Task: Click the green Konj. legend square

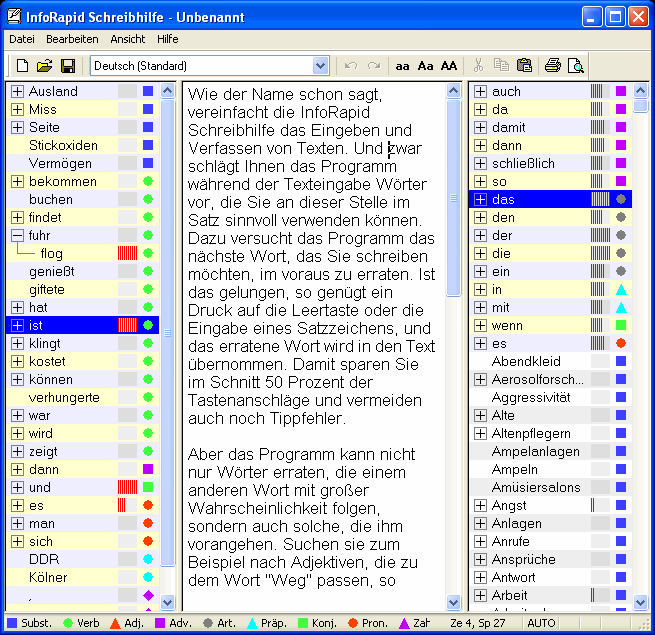Action: [x=303, y=623]
